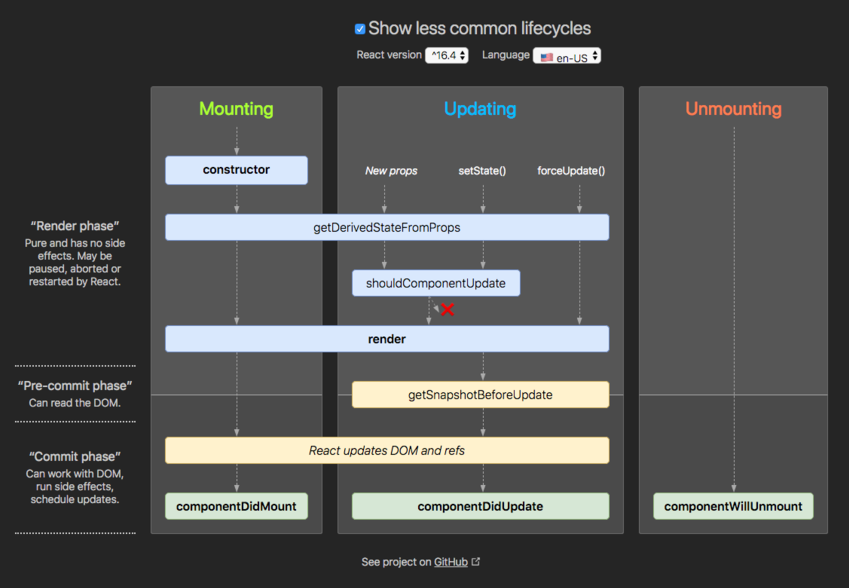
Task: Open the GitHub project link
Action: tap(450, 562)
